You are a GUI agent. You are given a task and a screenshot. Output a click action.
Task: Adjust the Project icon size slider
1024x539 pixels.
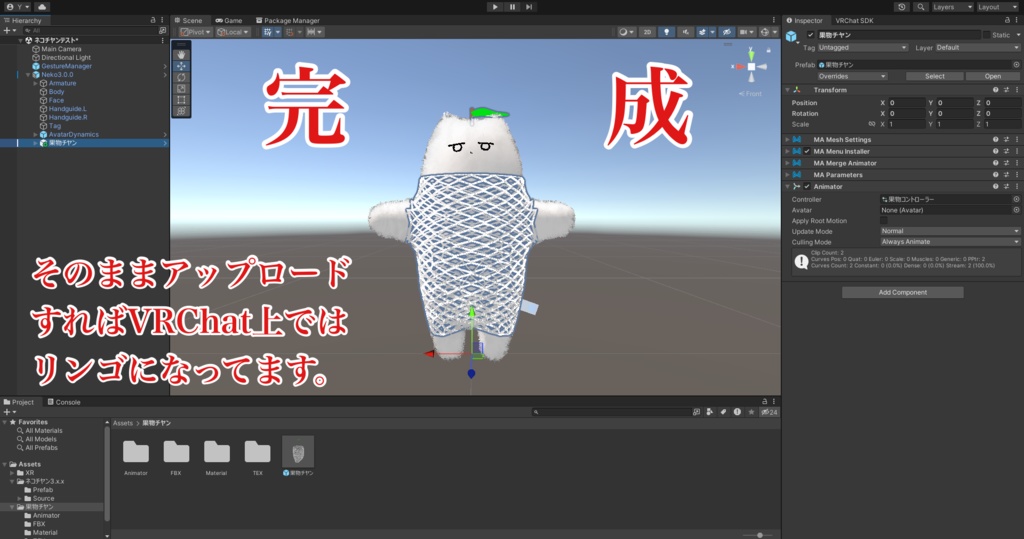pos(759,535)
